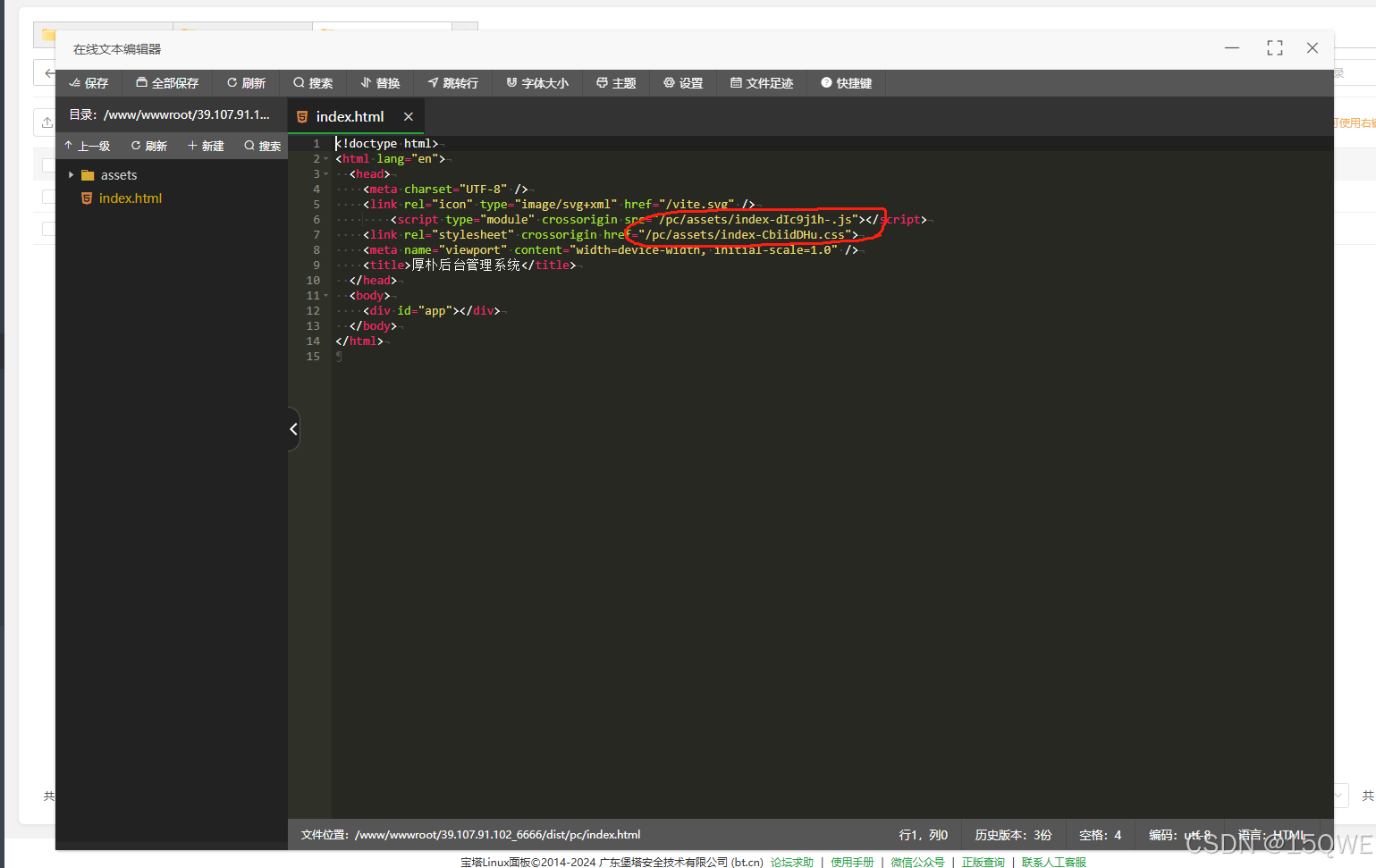The image size is (1376, 868).
Task: Open the 替换 replace tool
Action: click(380, 83)
